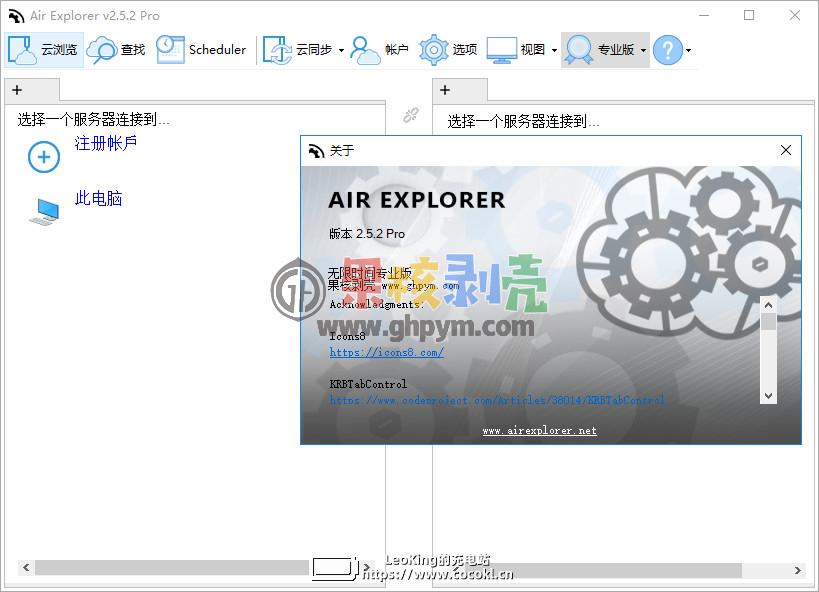The image size is (819, 592).
Task: Click right arrow of right pane scrollbar
Action: (798, 570)
